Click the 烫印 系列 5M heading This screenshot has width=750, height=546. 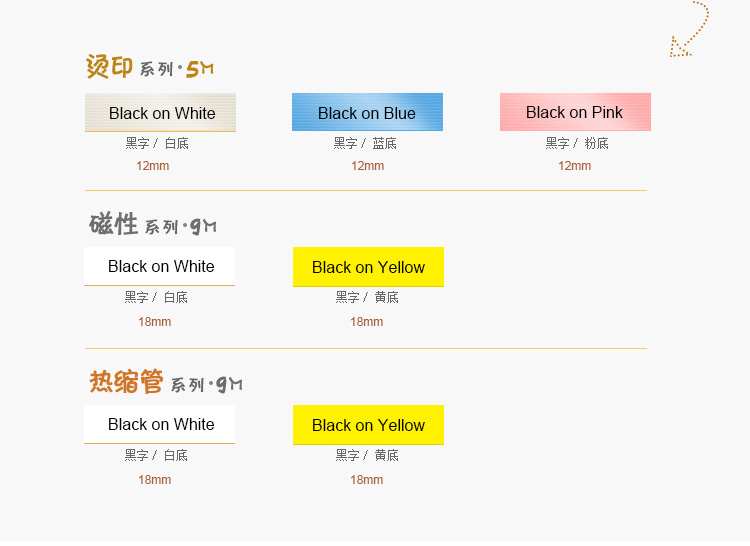pyautogui.click(x=150, y=66)
